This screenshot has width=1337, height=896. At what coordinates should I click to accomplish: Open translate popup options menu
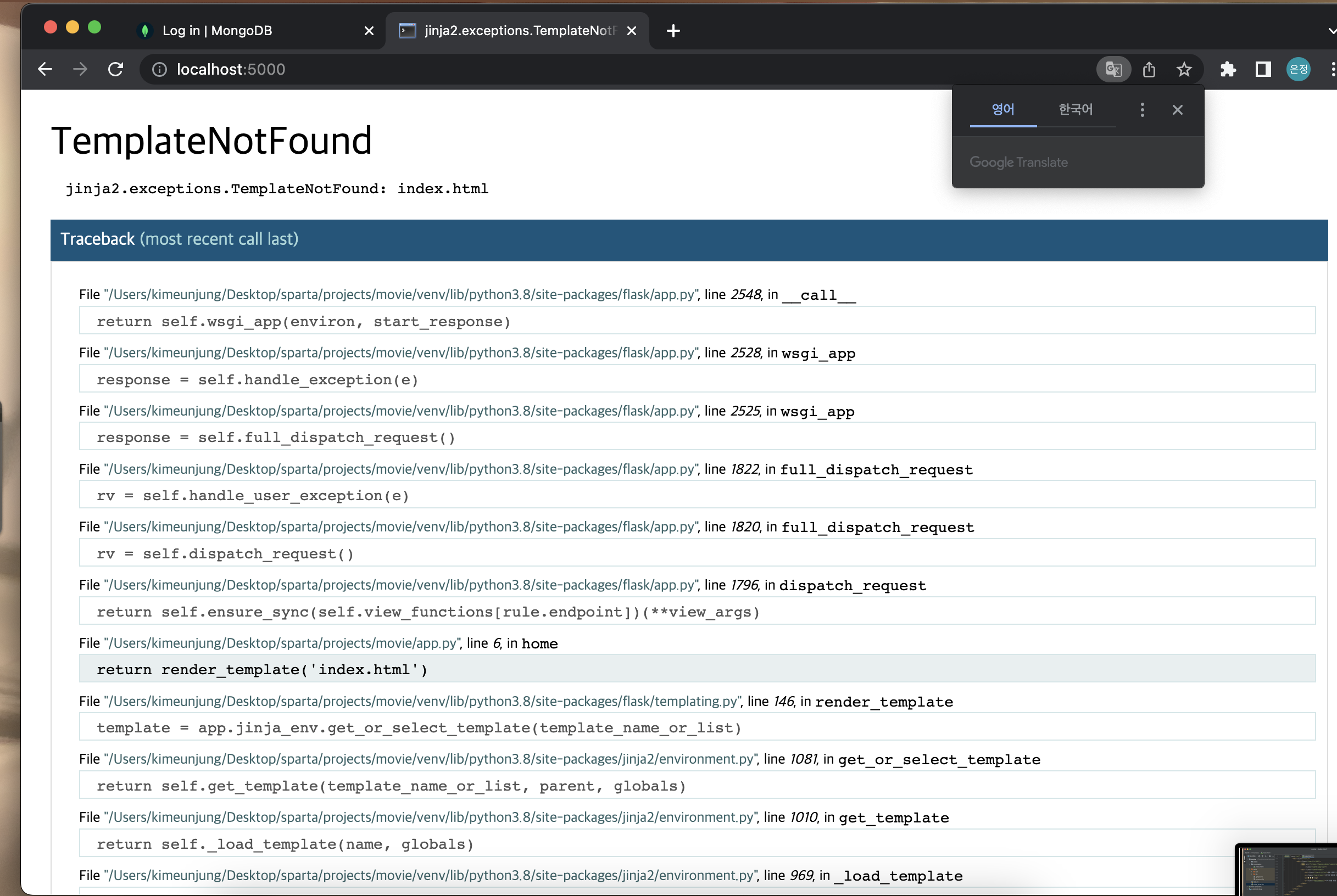tap(1142, 110)
